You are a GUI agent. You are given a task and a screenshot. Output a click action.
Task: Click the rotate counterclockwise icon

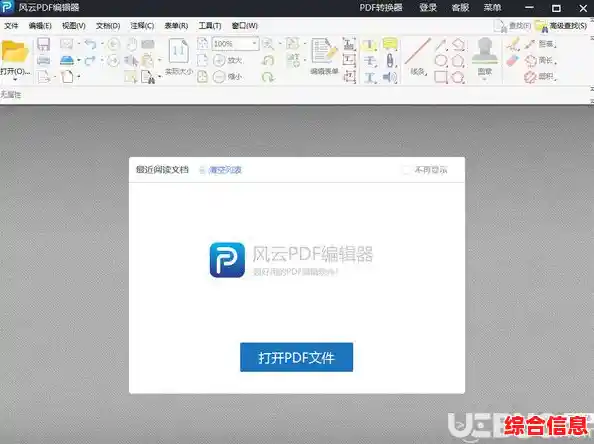pos(268,60)
